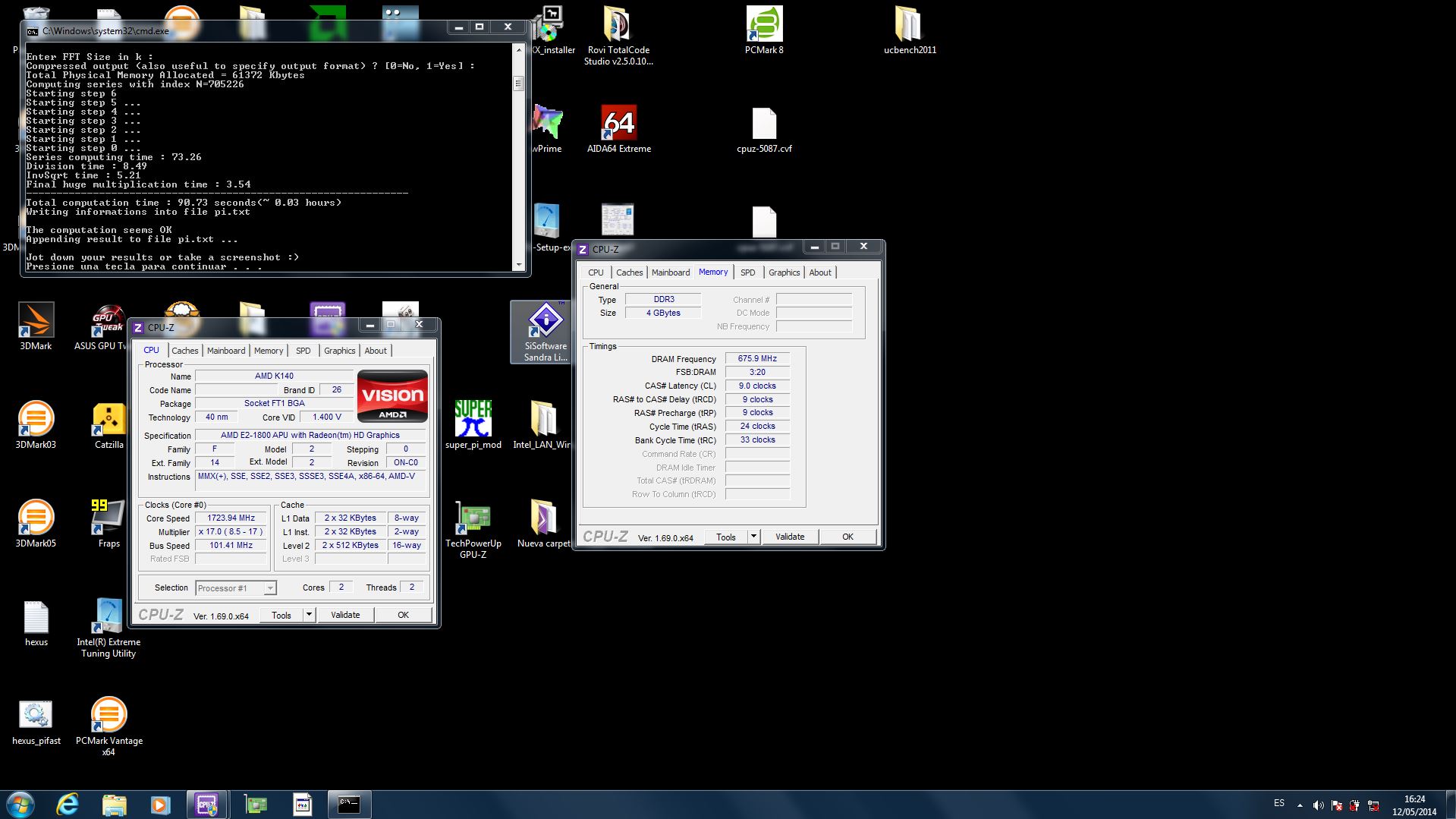
Task: Click cmd window scrollbar down arrow
Action: 519,265
